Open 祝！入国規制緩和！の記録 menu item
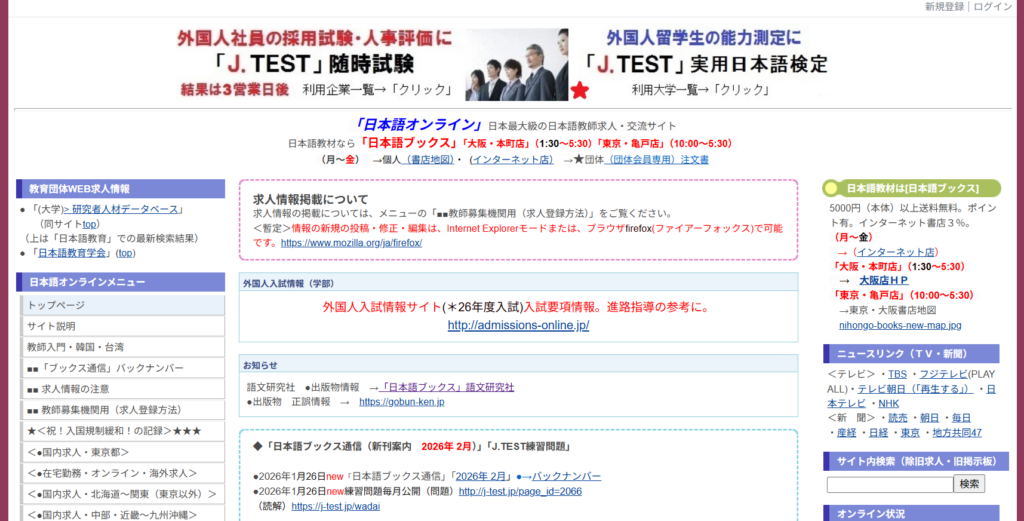The height and width of the screenshot is (521, 1024). [123, 431]
